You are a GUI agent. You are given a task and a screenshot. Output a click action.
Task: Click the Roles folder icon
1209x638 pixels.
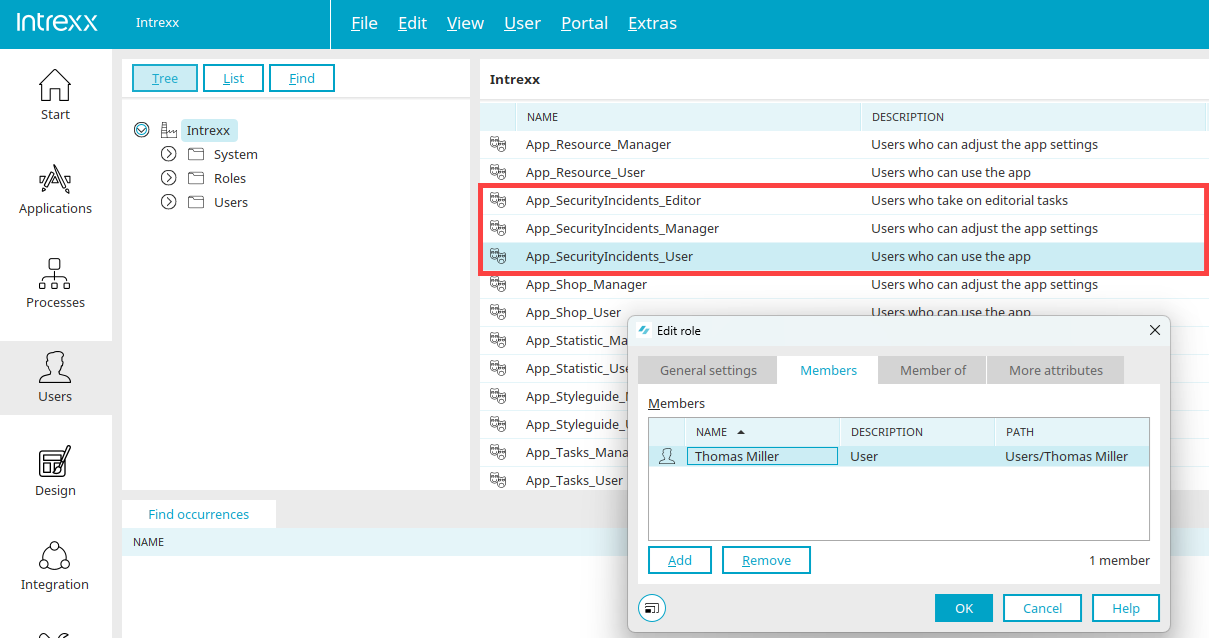195,178
